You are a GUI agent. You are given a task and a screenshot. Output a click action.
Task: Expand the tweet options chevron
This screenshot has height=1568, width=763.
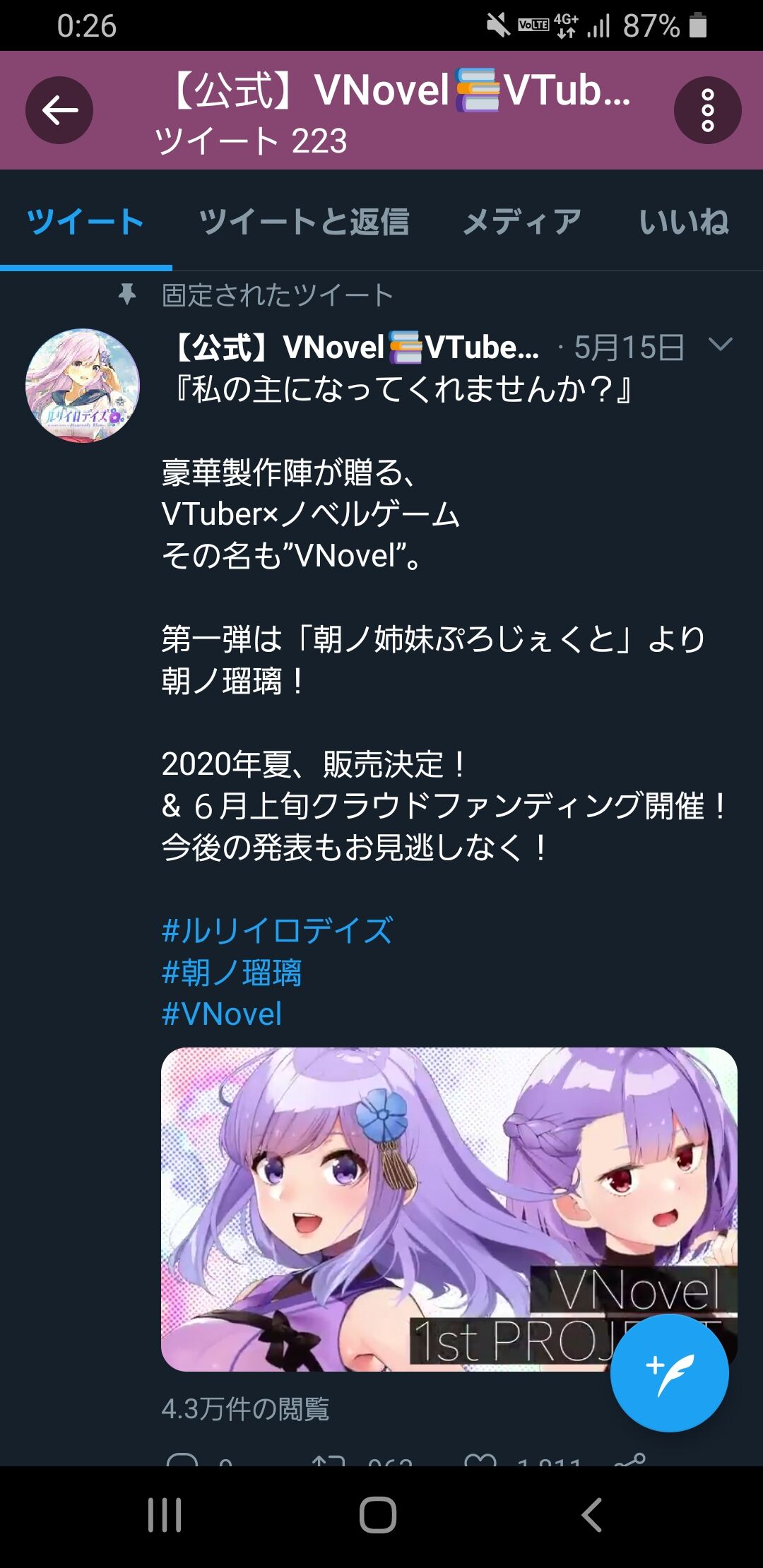(x=720, y=345)
